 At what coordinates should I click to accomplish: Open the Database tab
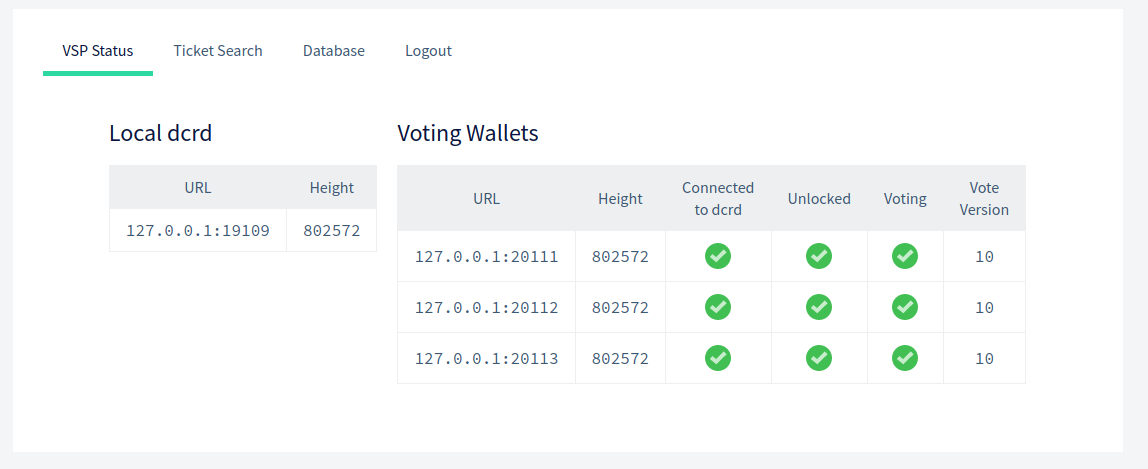coord(334,51)
